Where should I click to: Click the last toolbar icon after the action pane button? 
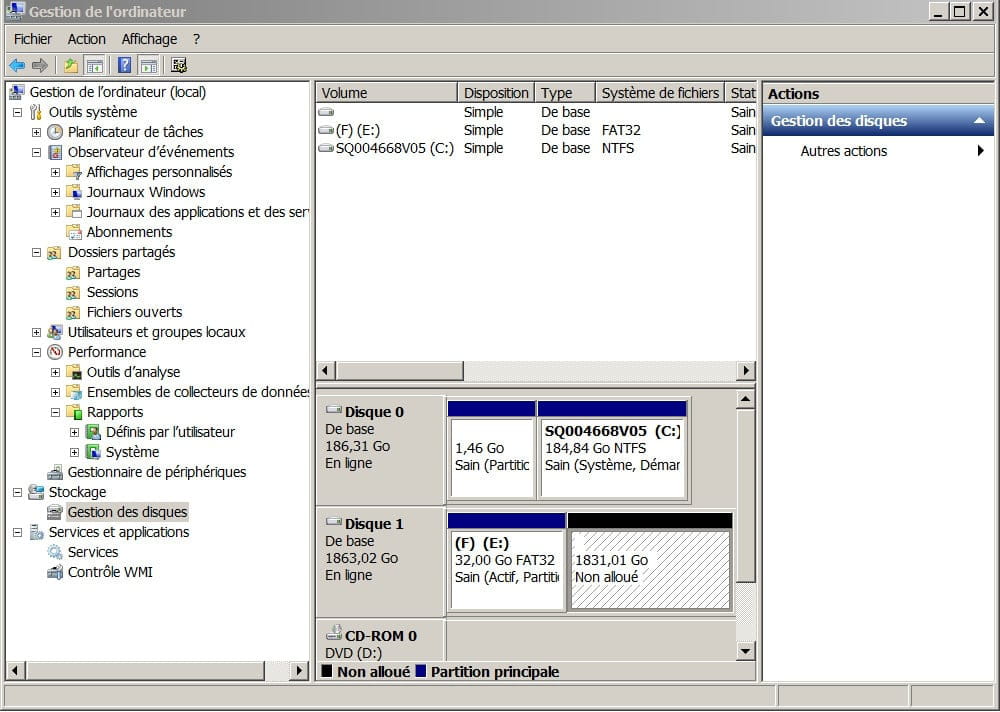179,65
